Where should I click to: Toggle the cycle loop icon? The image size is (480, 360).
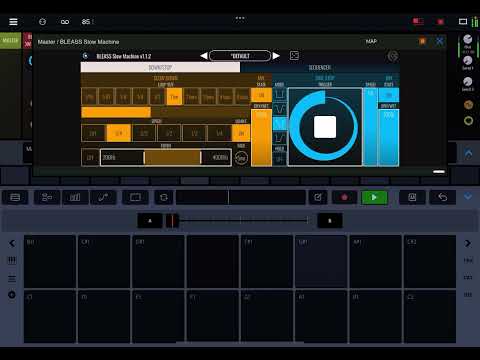click(163, 197)
